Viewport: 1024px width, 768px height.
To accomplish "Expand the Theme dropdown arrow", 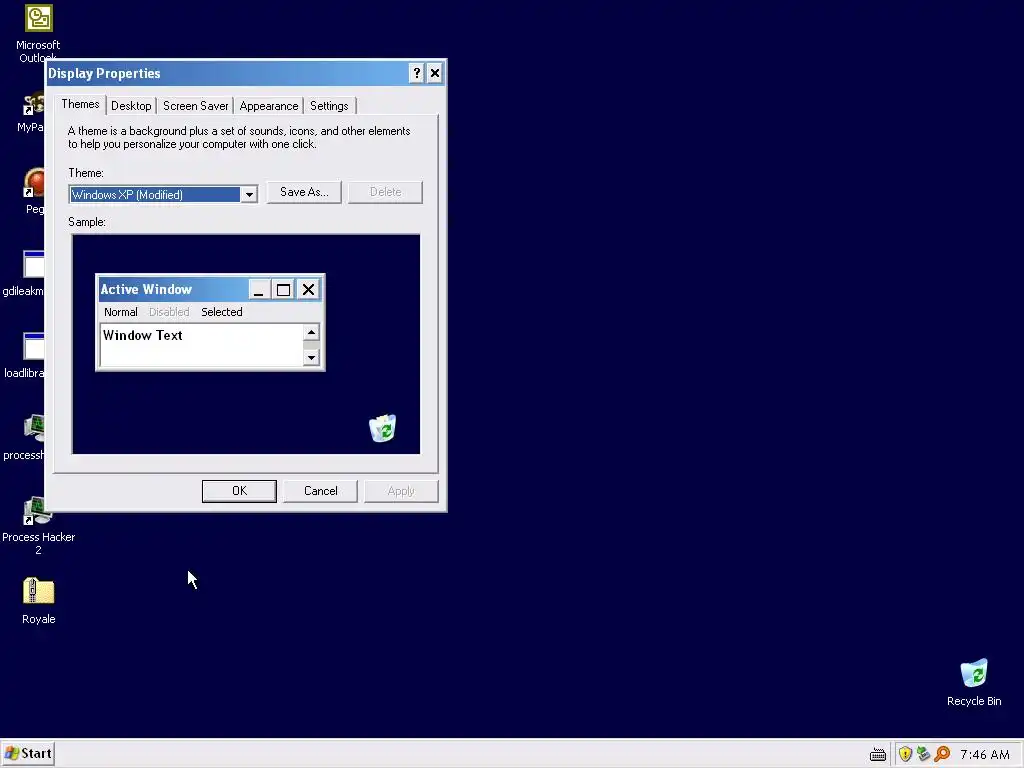I will [249, 195].
